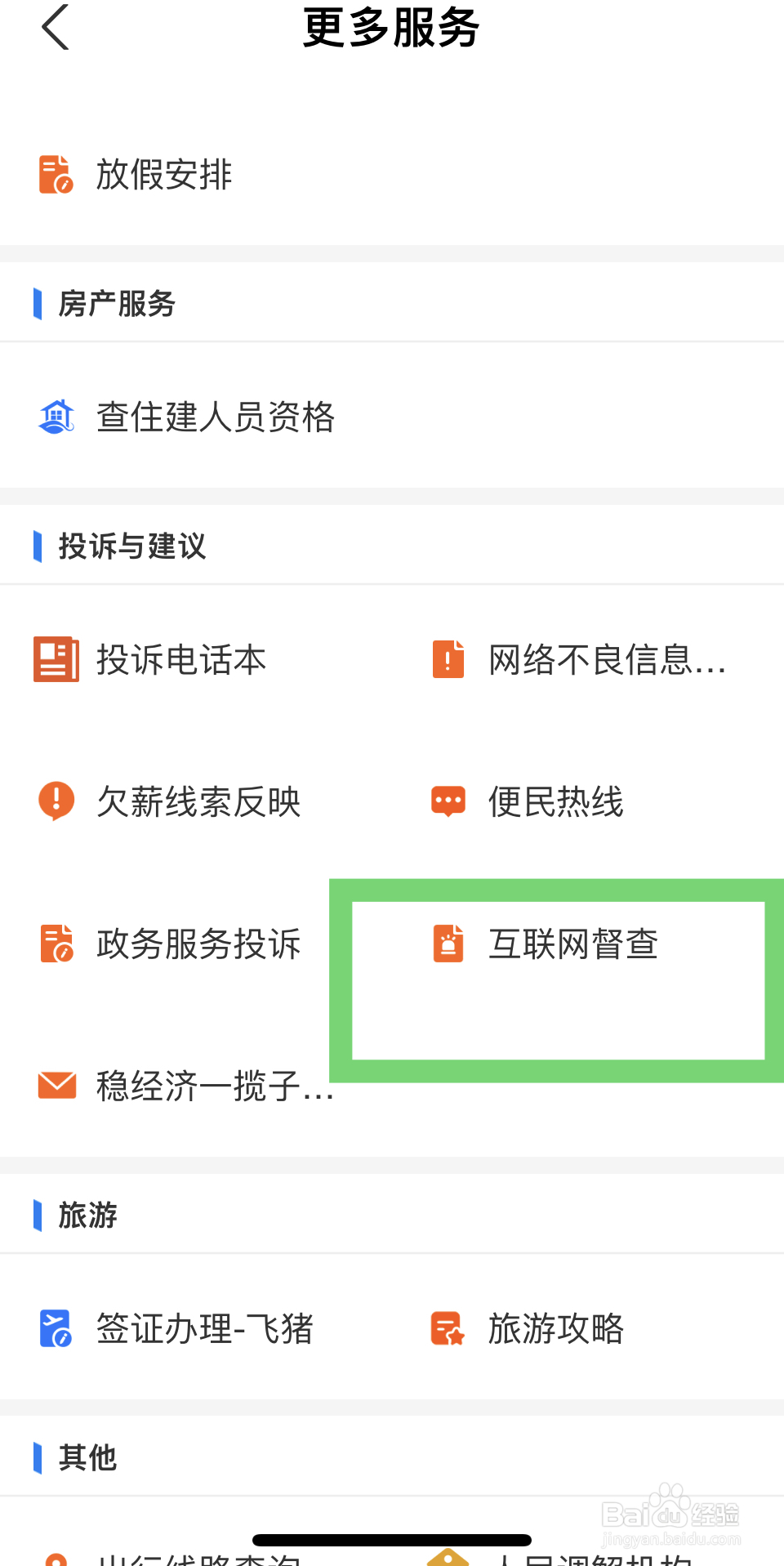Tap the back arrow icon
The height and width of the screenshot is (1566, 784).
[56, 27]
